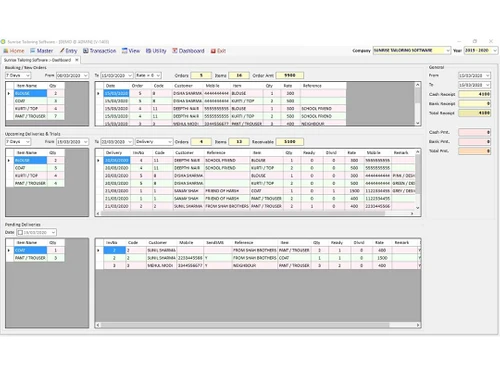Expand the Year 2019-2020 dropdown
The width and height of the screenshot is (500, 375).
point(495,50)
